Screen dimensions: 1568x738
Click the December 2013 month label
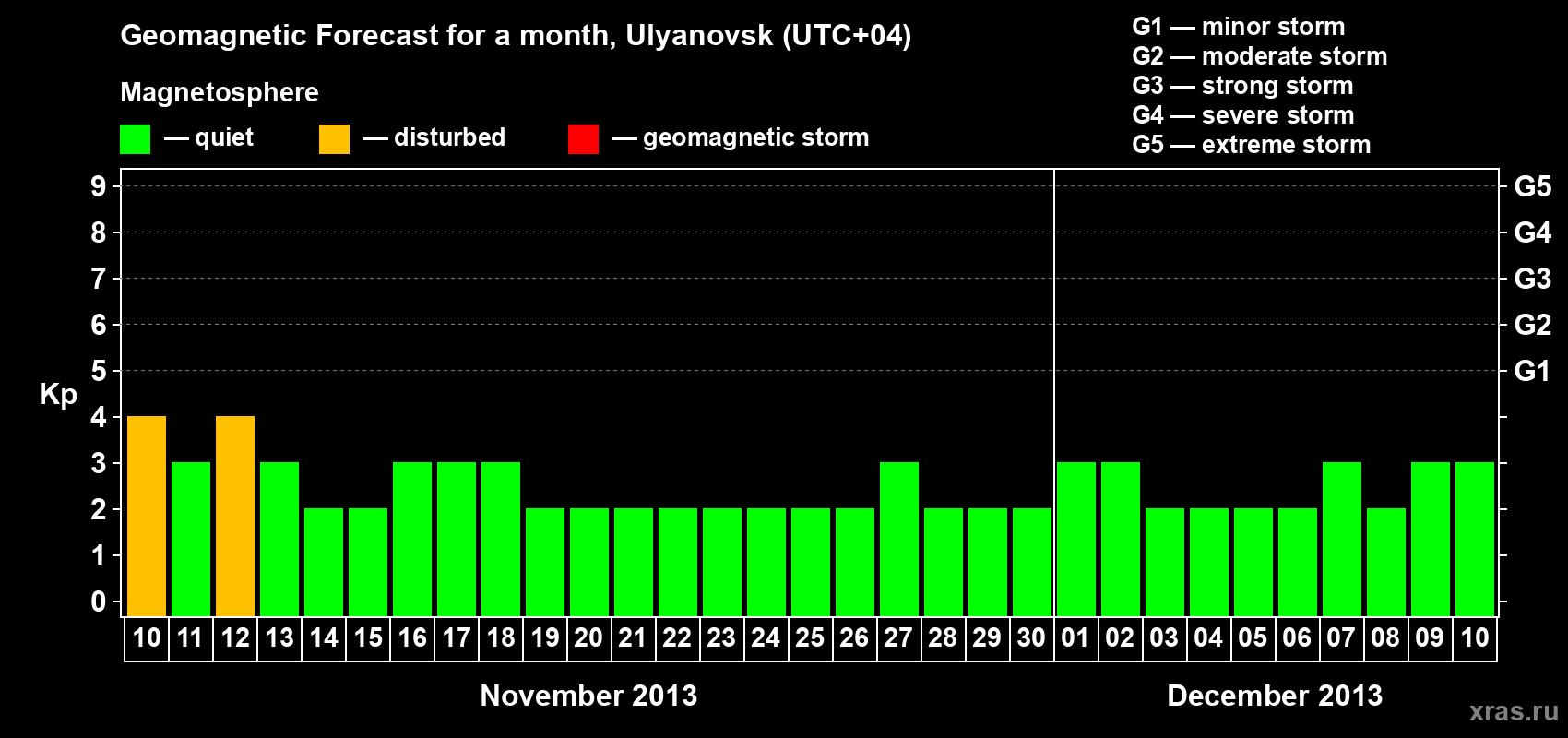pyautogui.click(x=1275, y=696)
